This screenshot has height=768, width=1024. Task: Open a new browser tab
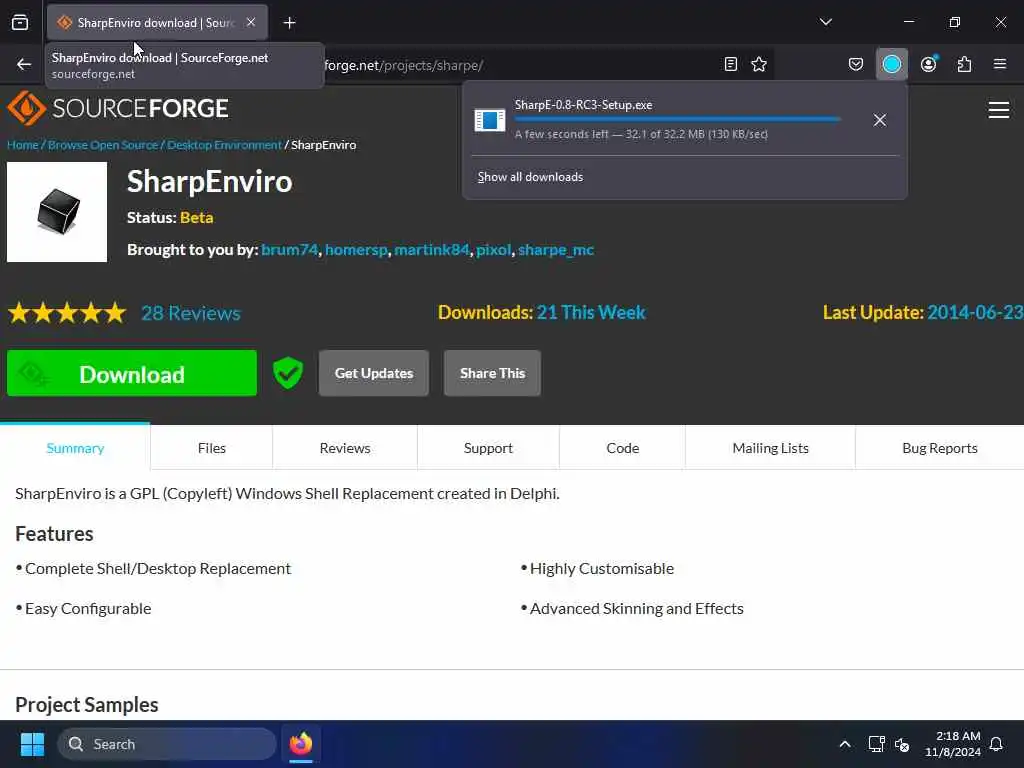tap(289, 23)
